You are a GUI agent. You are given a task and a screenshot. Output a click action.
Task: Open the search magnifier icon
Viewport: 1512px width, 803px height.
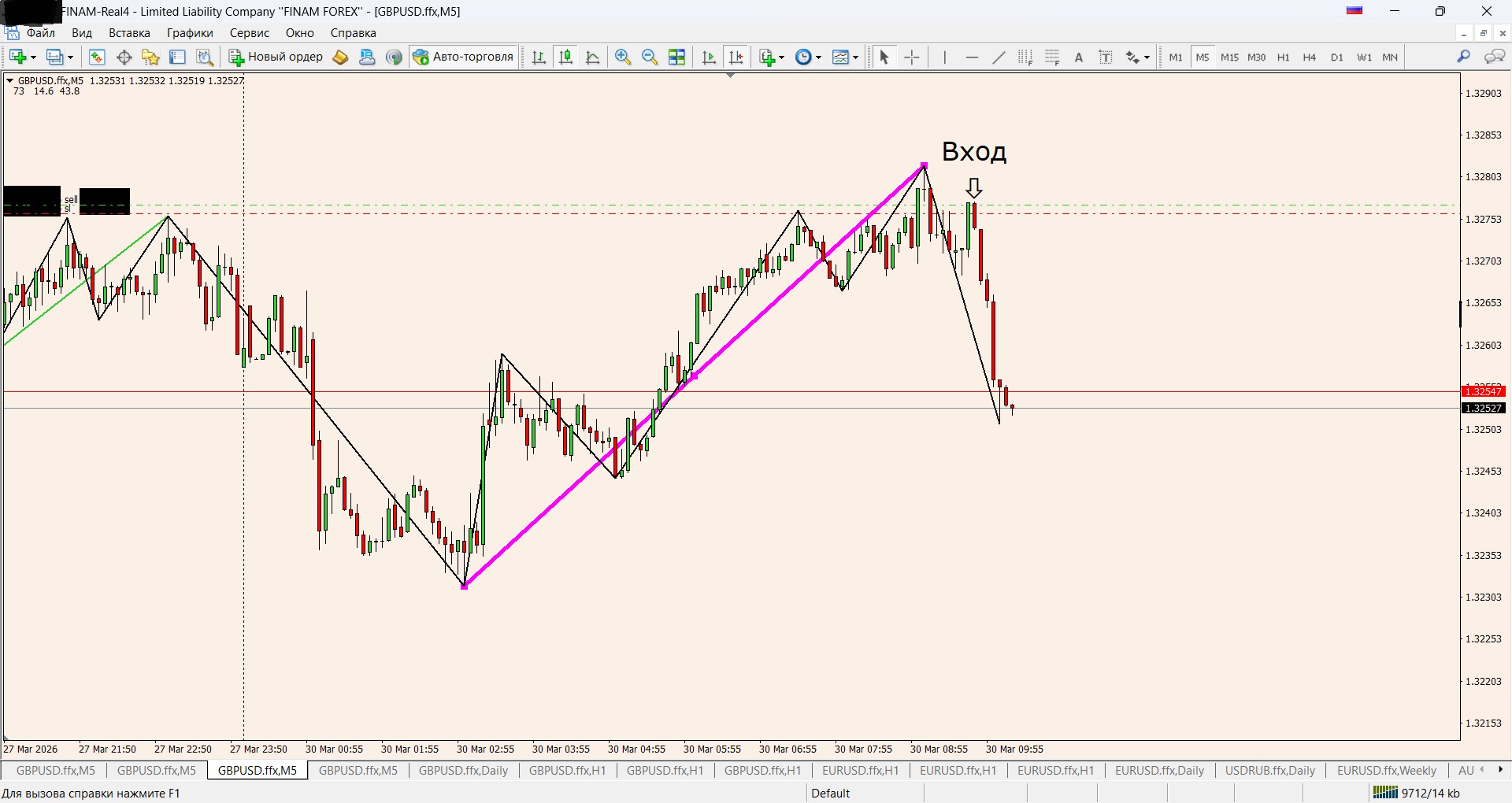[x=1463, y=57]
